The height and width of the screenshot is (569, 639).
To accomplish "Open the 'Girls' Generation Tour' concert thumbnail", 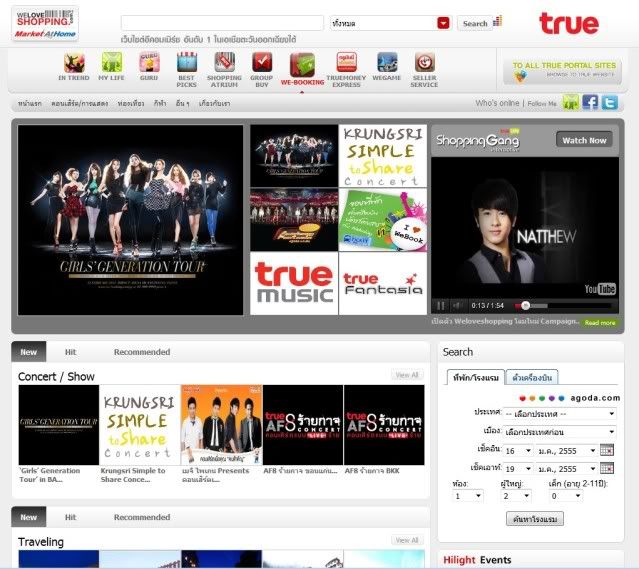I will pyautogui.click(x=59, y=425).
